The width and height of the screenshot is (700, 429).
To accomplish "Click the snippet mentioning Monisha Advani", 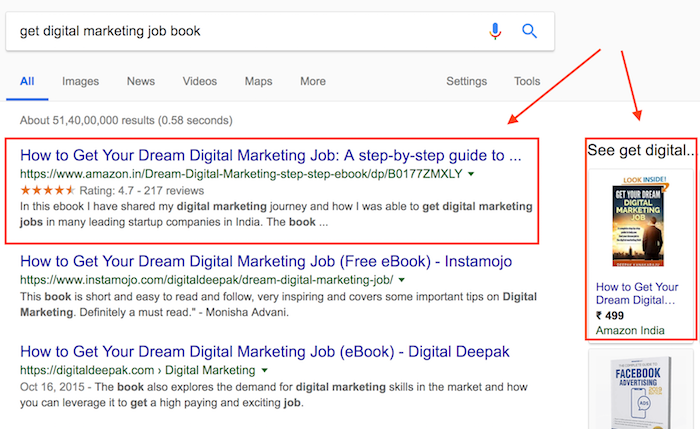I will tap(279, 304).
